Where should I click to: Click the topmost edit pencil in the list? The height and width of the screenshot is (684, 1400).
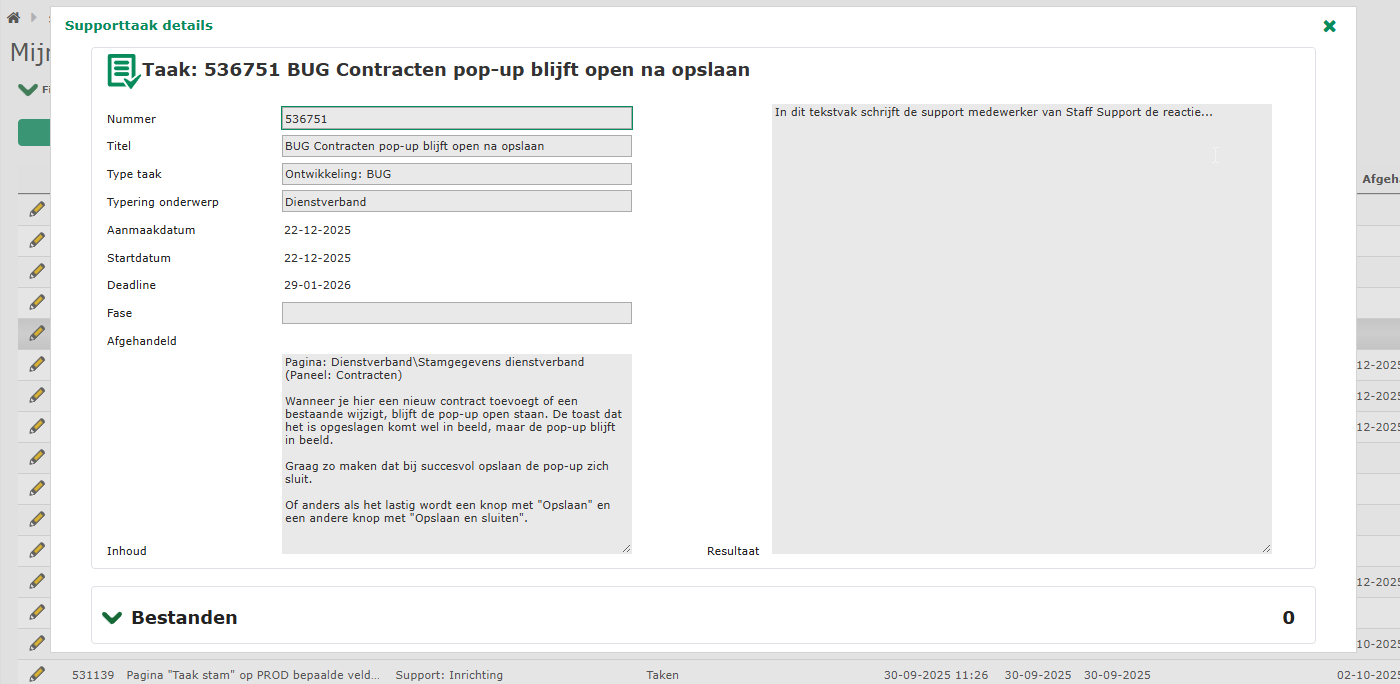(37, 209)
